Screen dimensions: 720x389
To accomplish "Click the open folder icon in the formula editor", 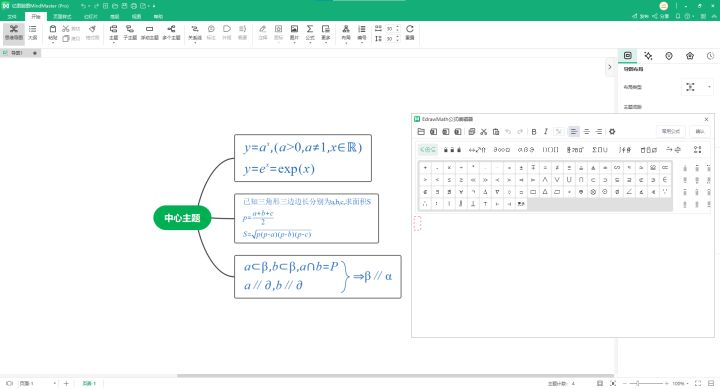I will click(421, 131).
